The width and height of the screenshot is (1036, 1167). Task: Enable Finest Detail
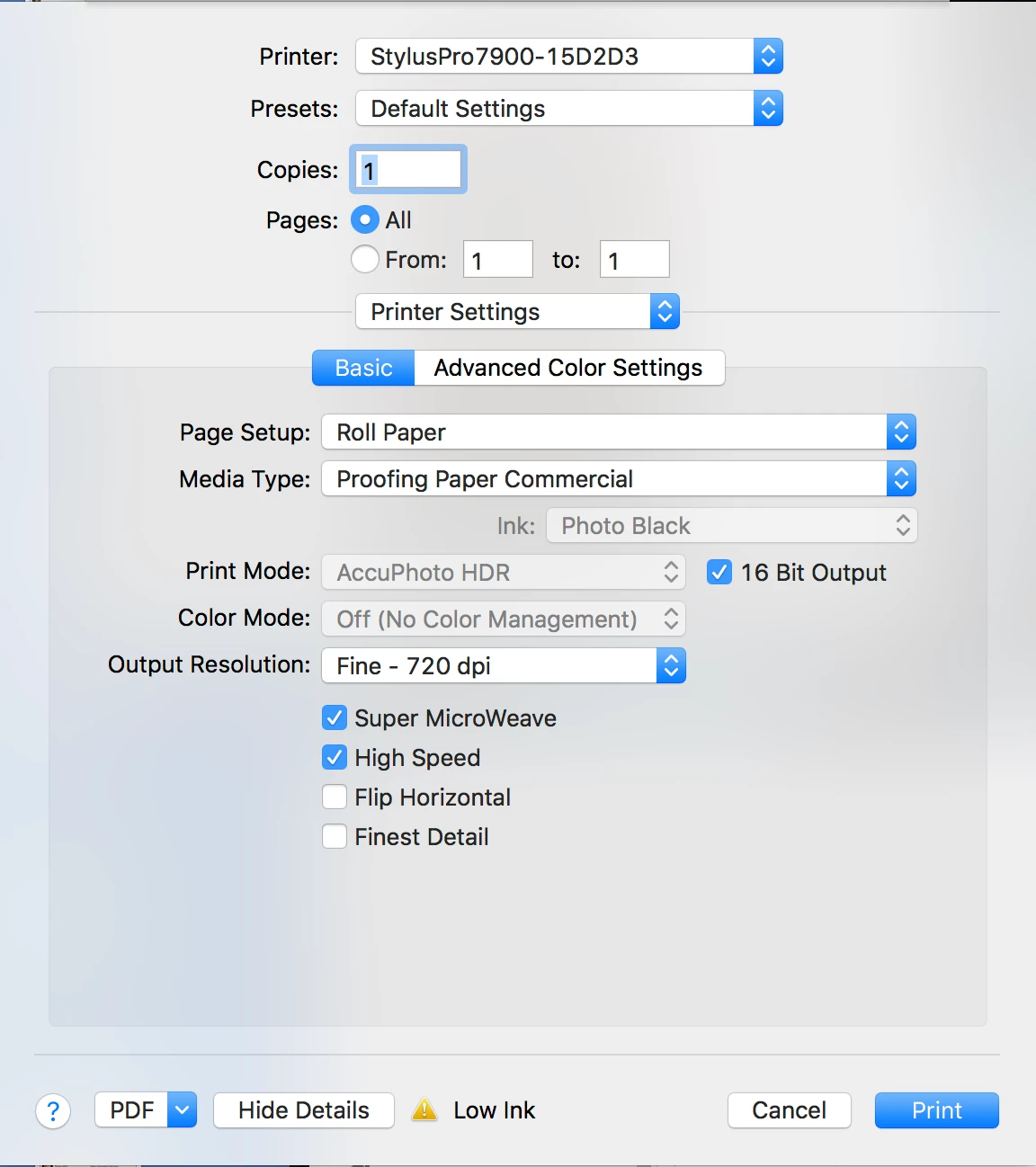tap(334, 836)
